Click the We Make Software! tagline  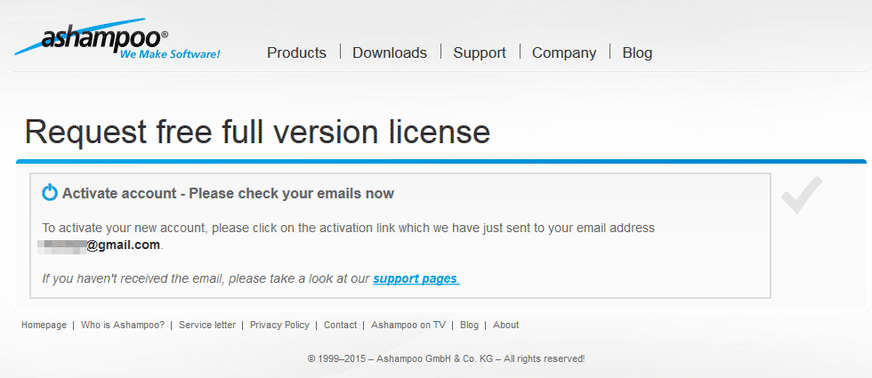click(170, 54)
